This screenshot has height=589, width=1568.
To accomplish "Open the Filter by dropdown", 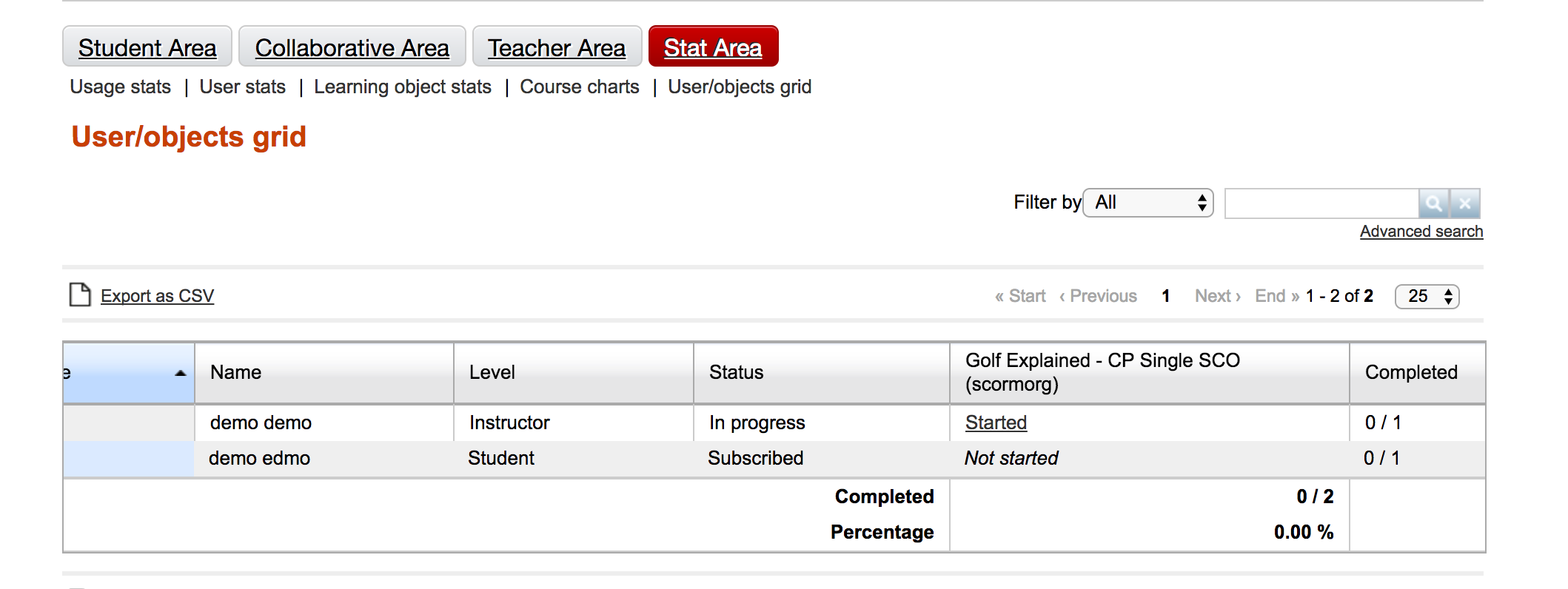I will pyautogui.click(x=1148, y=203).
